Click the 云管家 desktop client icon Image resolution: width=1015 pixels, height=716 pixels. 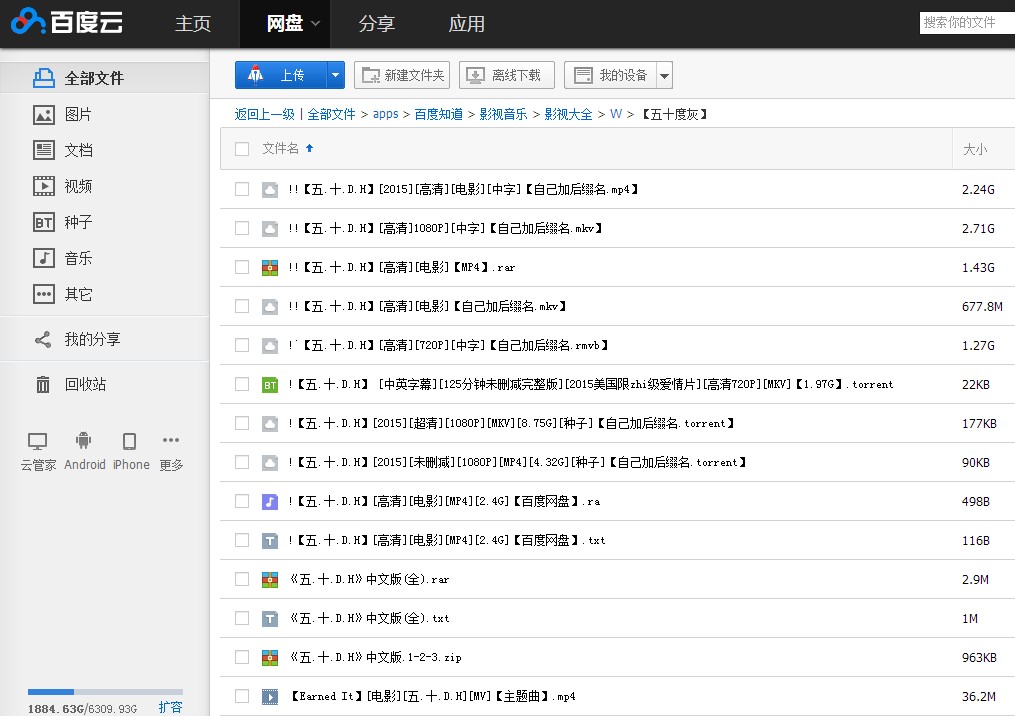[38, 442]
